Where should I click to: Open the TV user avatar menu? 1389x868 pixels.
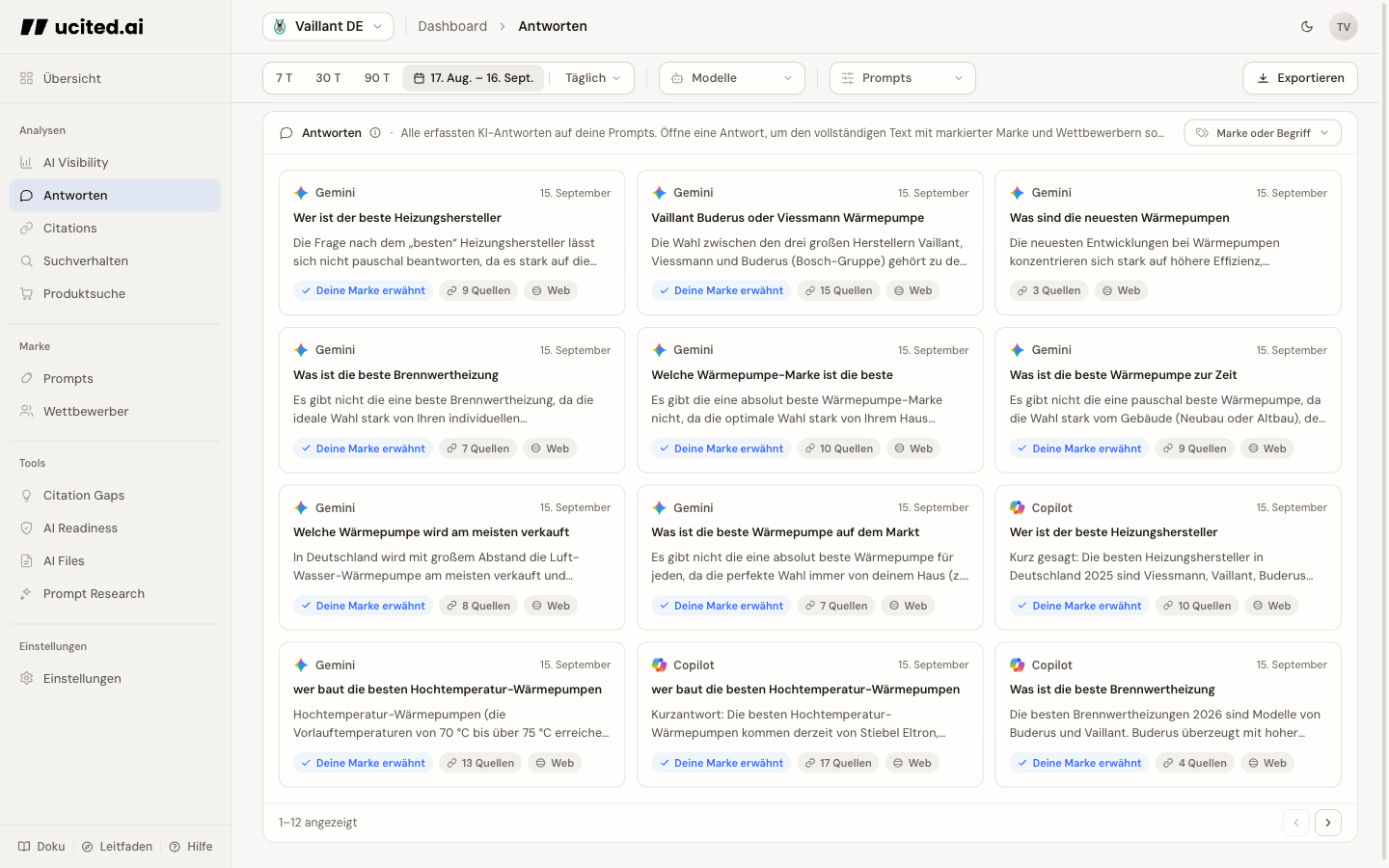coord(1344,27)
